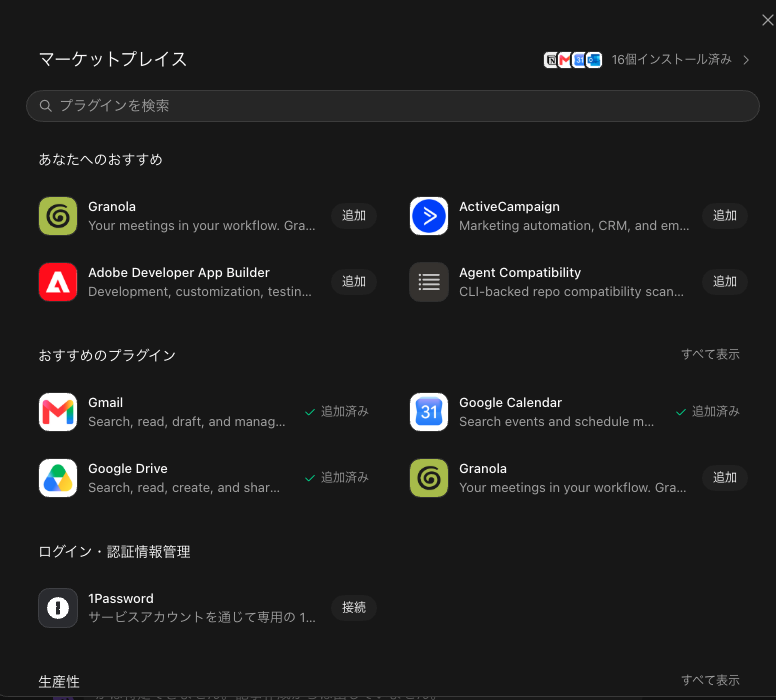This screenshot has height=700, width=776.
Task: Click the Calendar icon in installed plugins
Action: coord(579,60)
